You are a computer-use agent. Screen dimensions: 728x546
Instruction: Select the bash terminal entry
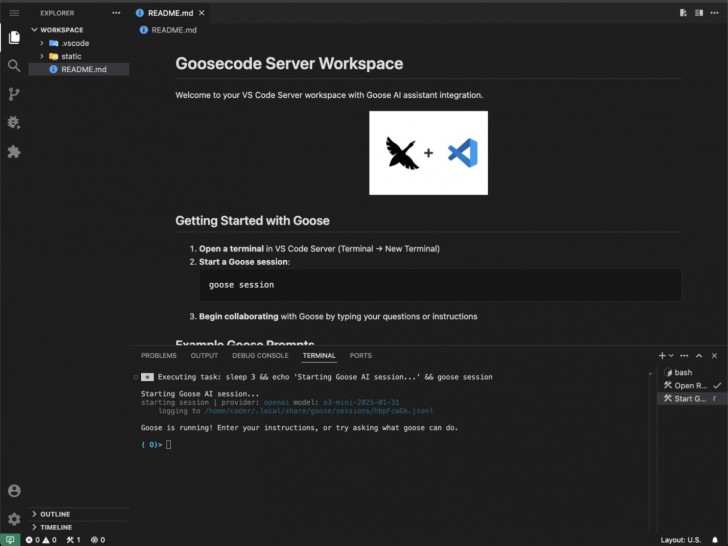(692, 372)
